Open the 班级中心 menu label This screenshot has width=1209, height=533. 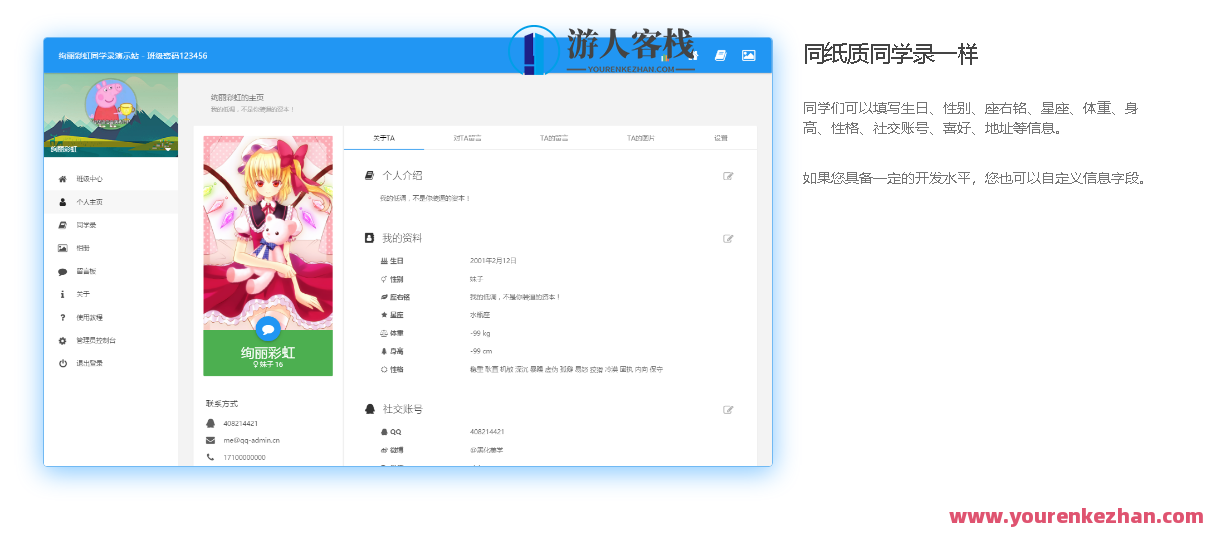pyautogui.click(x=90, y=179)
